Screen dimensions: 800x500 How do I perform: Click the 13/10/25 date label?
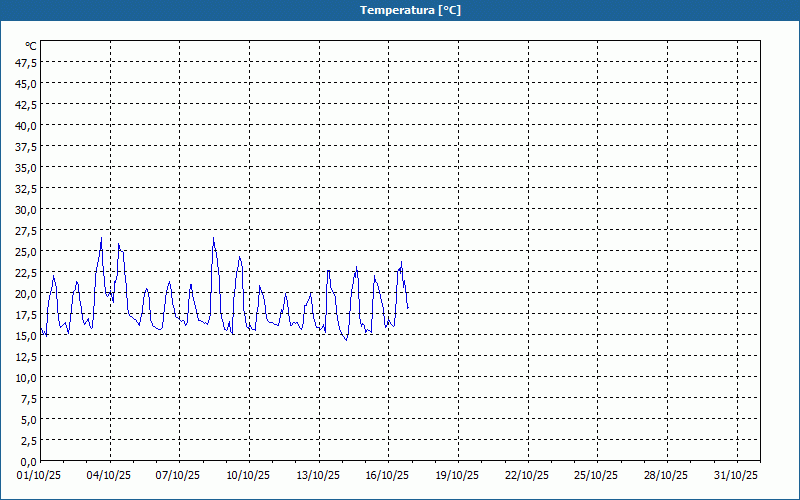[x=319, y=475]
